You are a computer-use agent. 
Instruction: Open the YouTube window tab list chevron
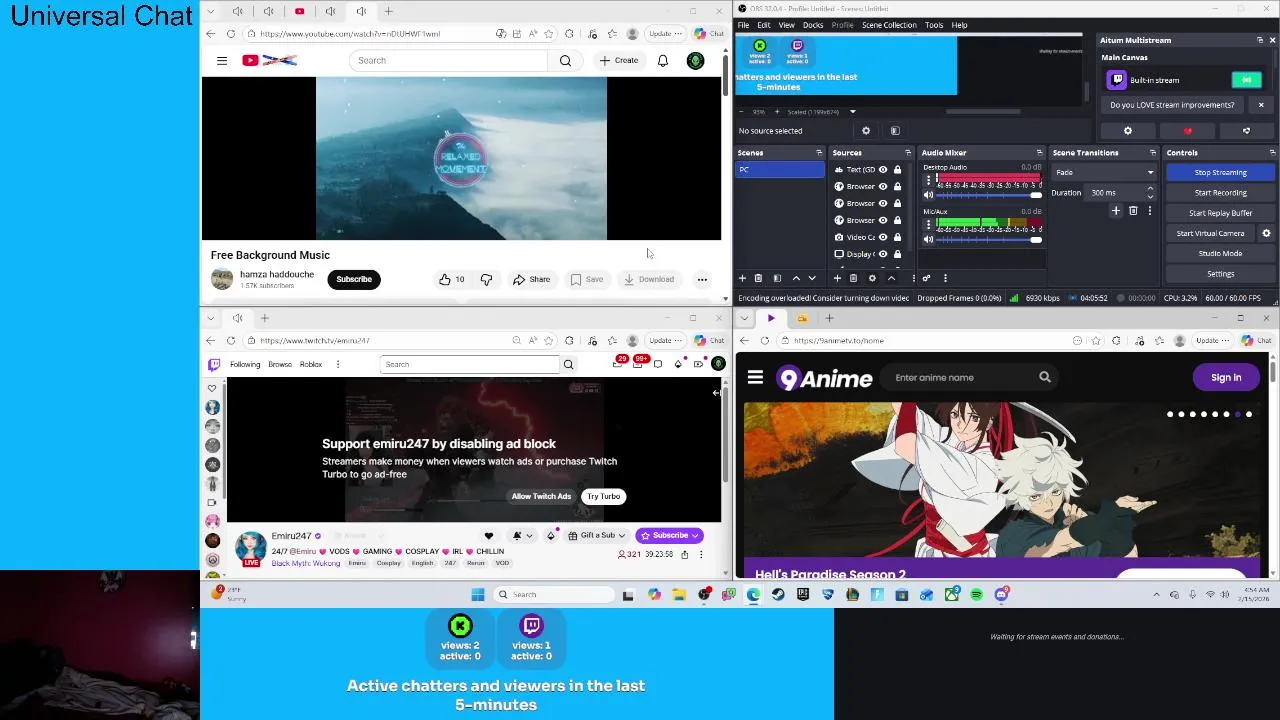click(210, 11)
